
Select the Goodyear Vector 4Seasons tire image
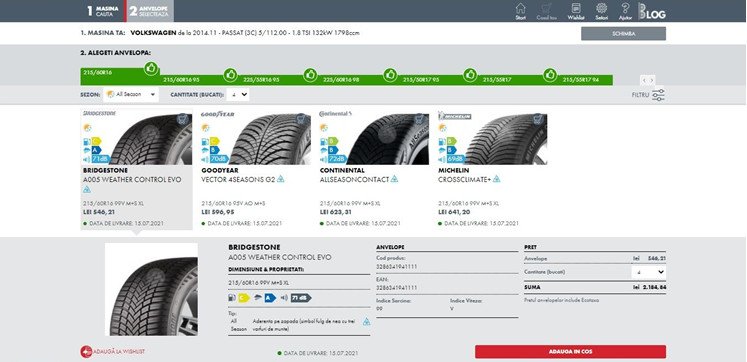click(x=270, y=139)
